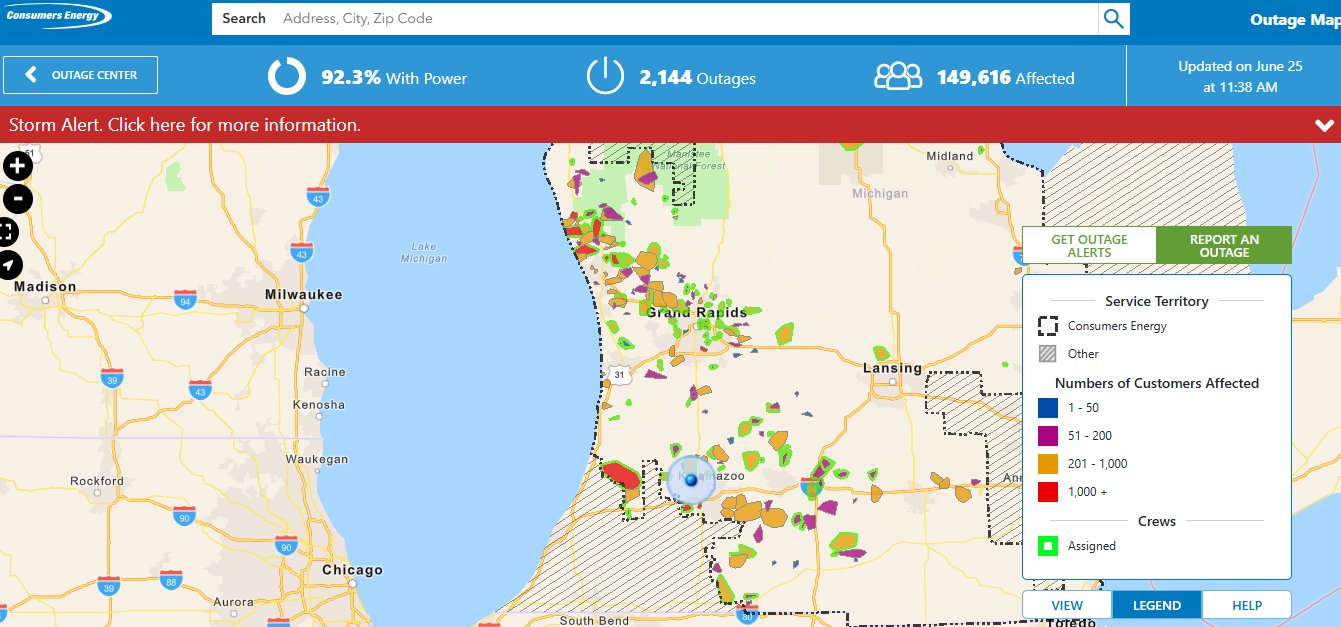Click the Outage Map header title
This screenshot has width=1341, height=627.
(1294, 20)
